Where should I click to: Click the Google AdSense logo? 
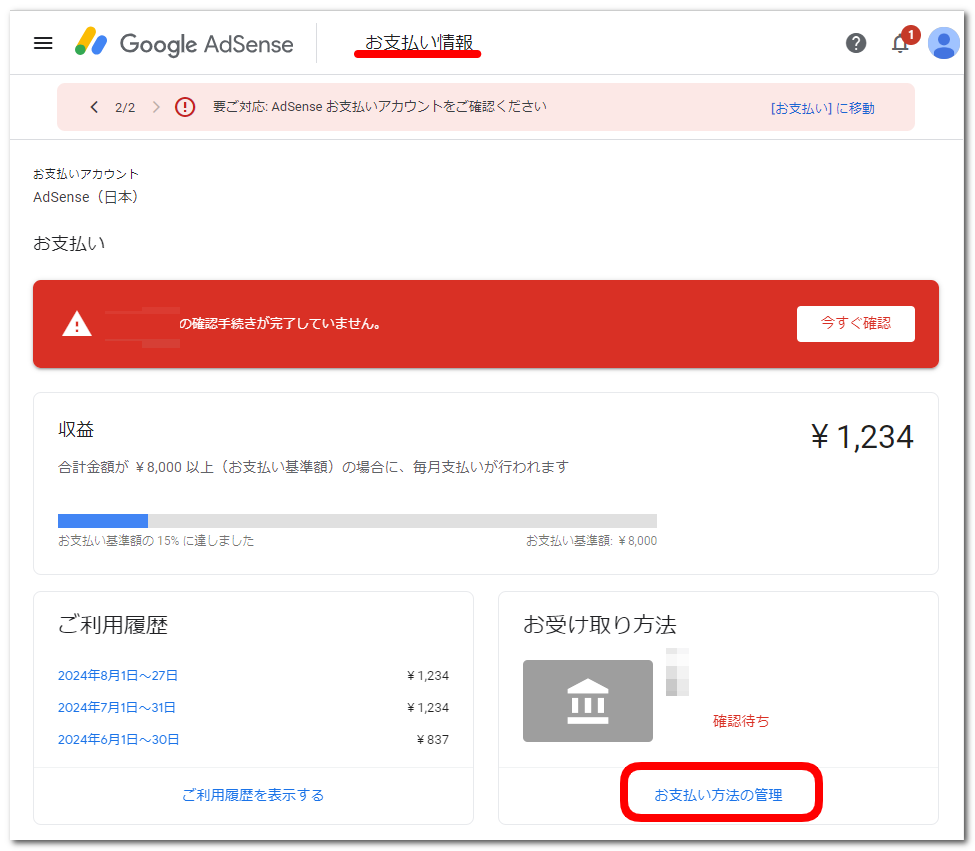pyautogui.click(x=184, y=43)
